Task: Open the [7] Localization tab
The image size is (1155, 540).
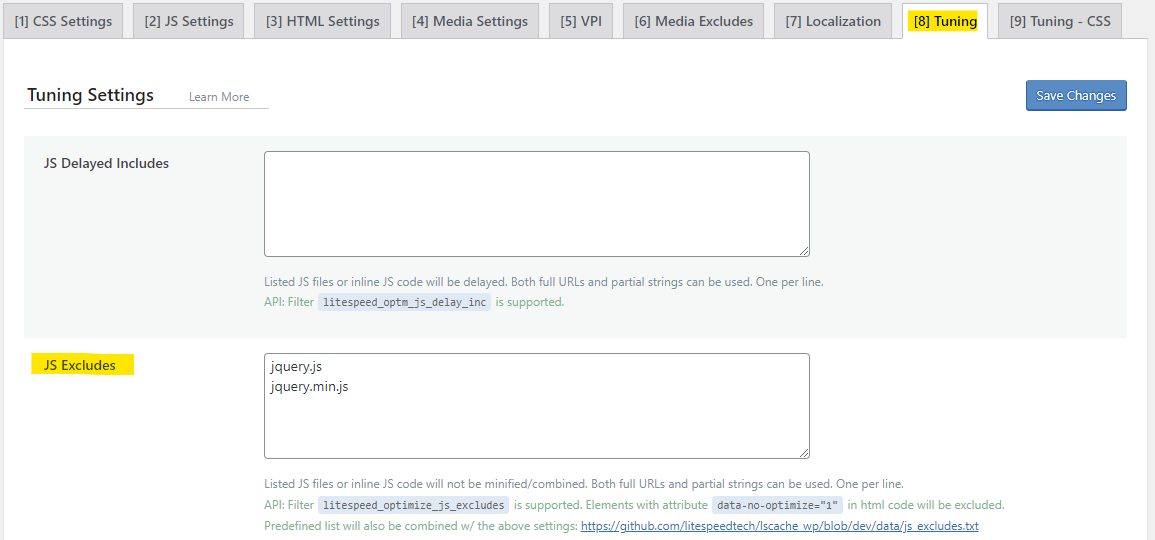Action: pos(833,21)
